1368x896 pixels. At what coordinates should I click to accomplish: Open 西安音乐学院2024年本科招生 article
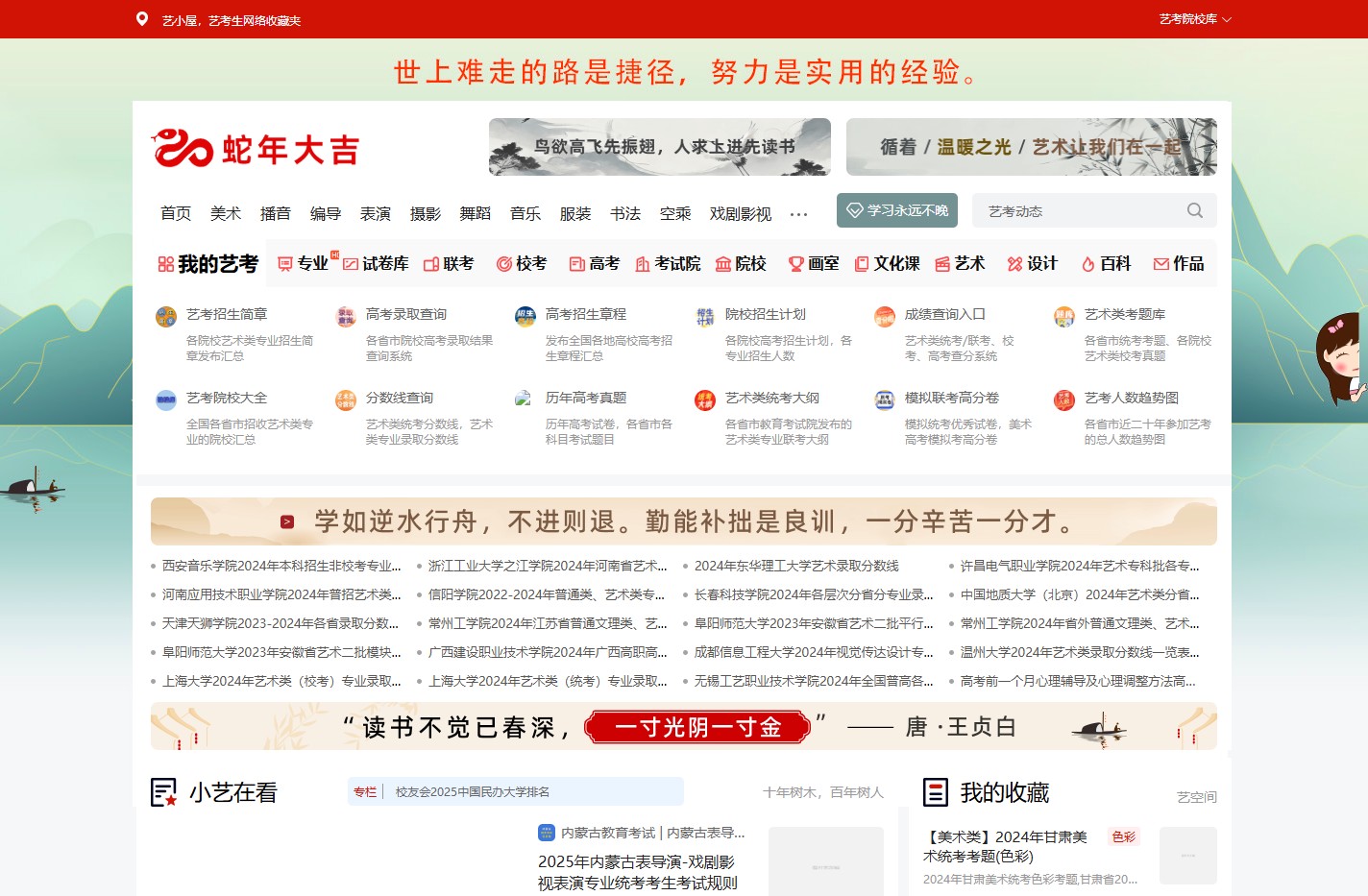(281, 566)
